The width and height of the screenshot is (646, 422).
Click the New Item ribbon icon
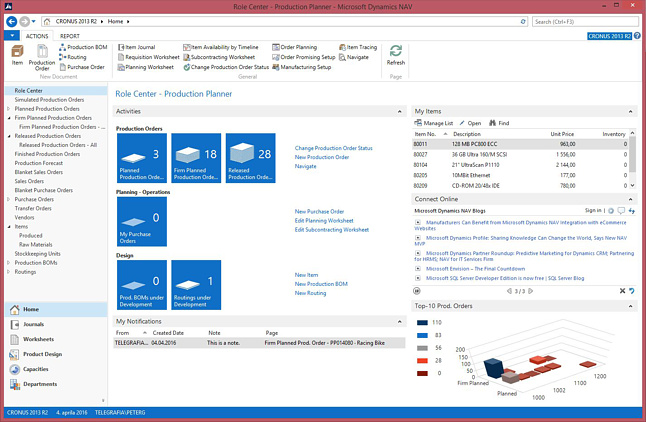[x=17, y=55]
